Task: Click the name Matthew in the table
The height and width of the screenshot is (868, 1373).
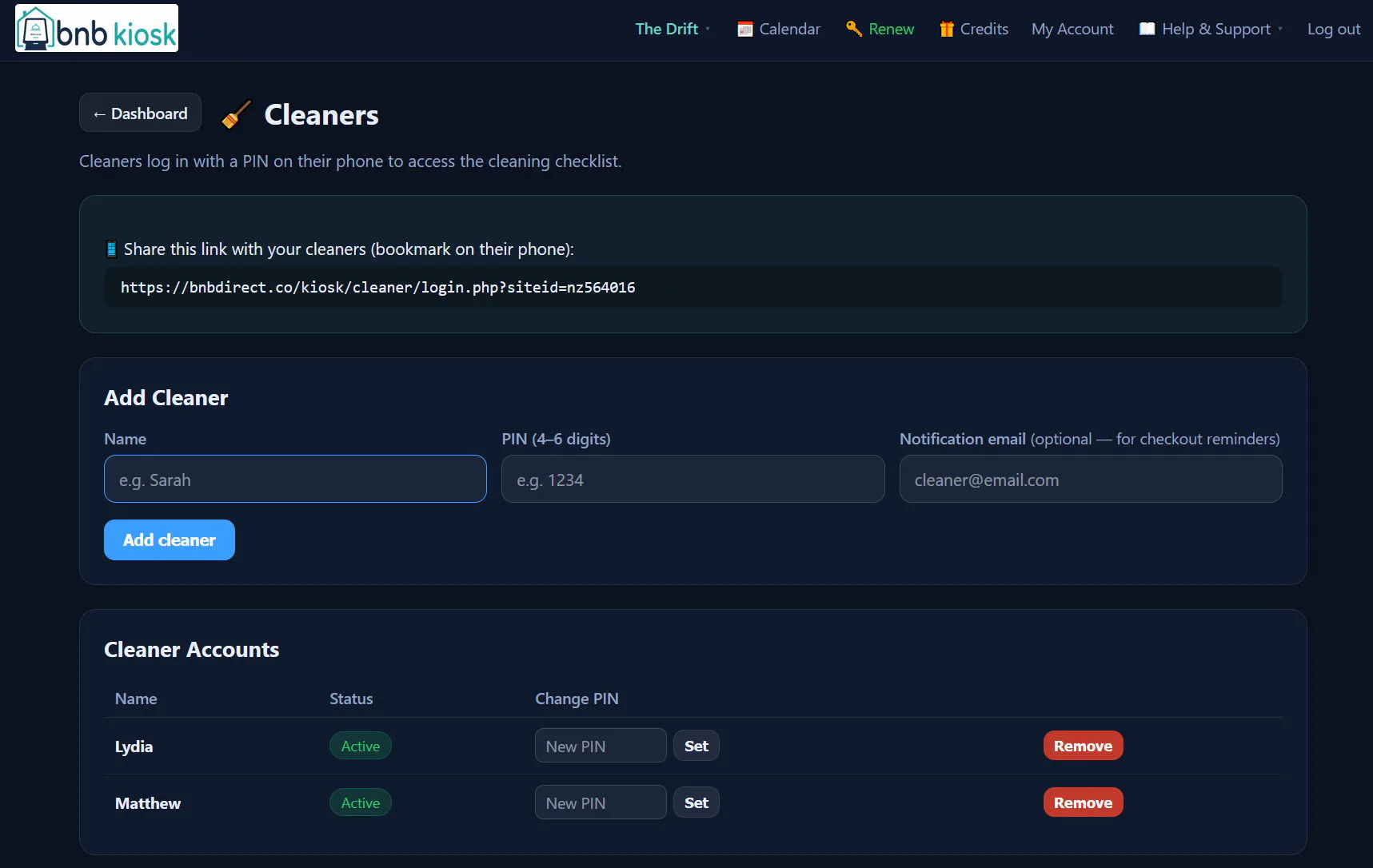Action: coord(148,803)
